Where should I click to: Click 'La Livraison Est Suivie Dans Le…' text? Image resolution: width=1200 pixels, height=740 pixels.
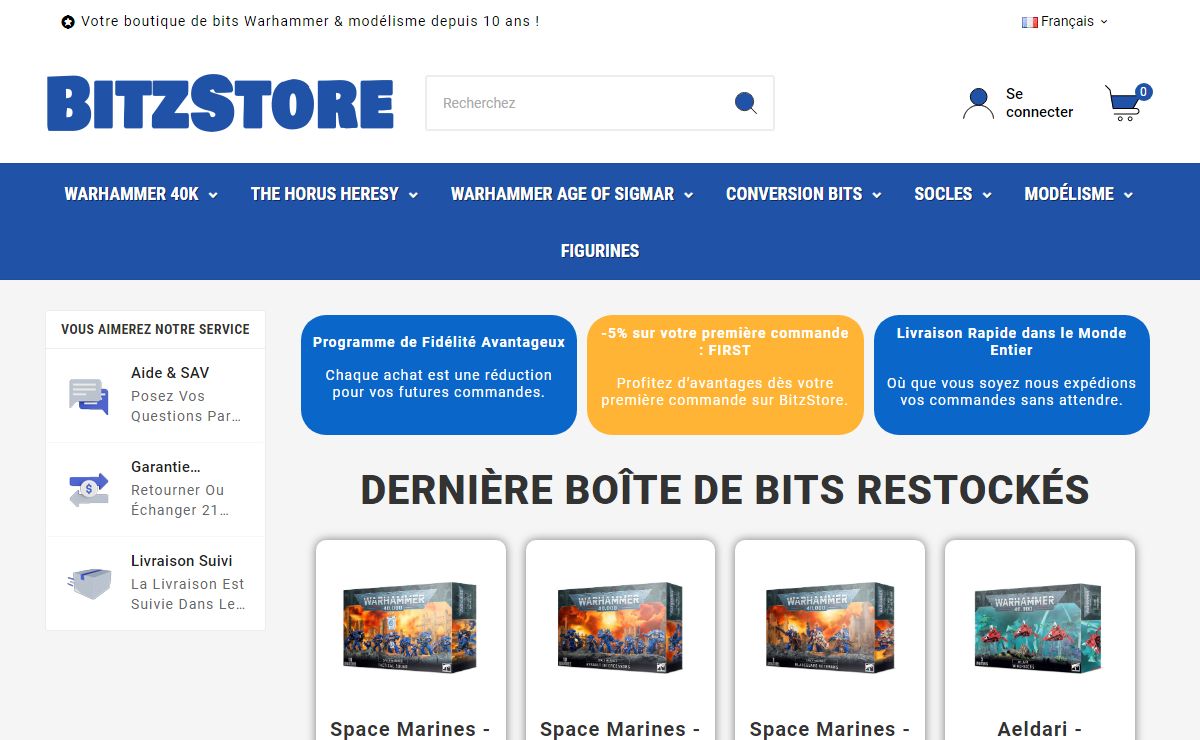(x=188, y=594)
